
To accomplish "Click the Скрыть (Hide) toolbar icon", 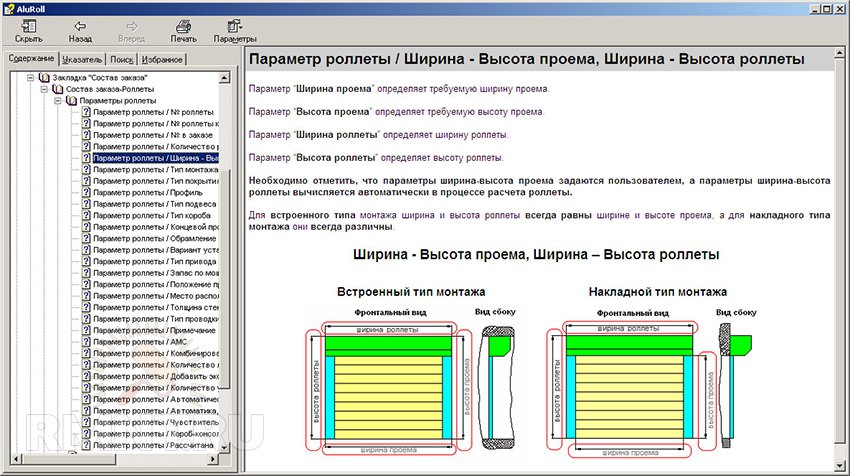I will point(28,26).
